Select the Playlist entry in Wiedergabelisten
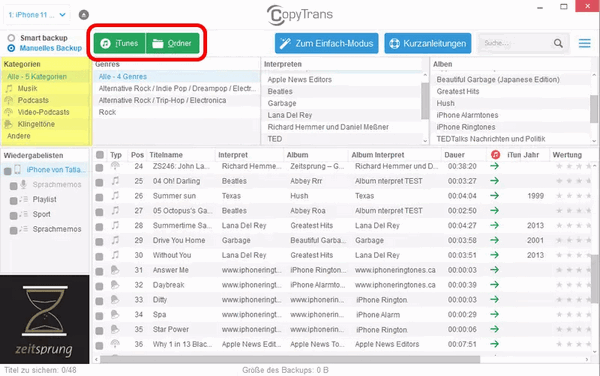 tap(44, 199)
